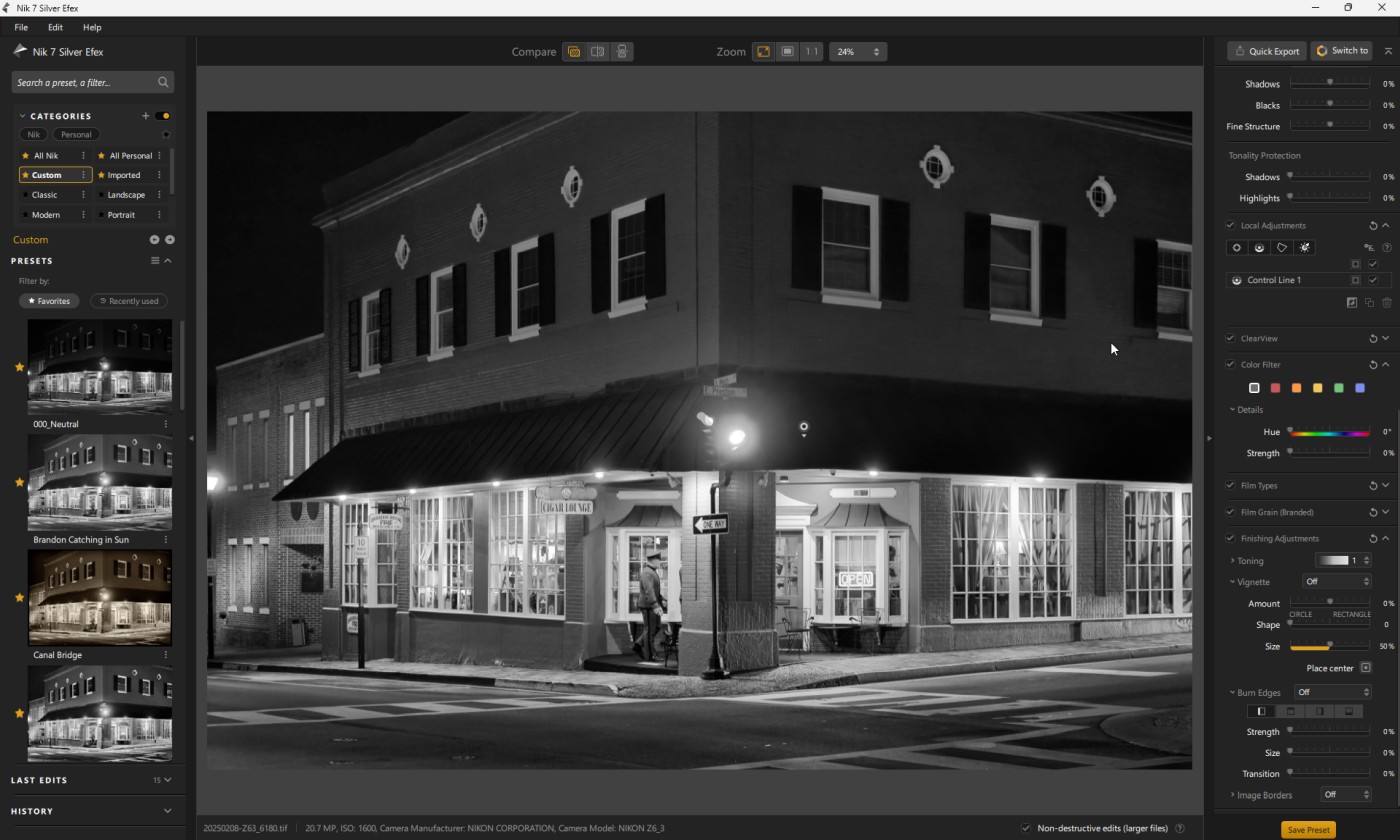The width and height of the screenshot is (1400, 840).
Task: Select the red color filter swatch
Action: pos(1275,388)
